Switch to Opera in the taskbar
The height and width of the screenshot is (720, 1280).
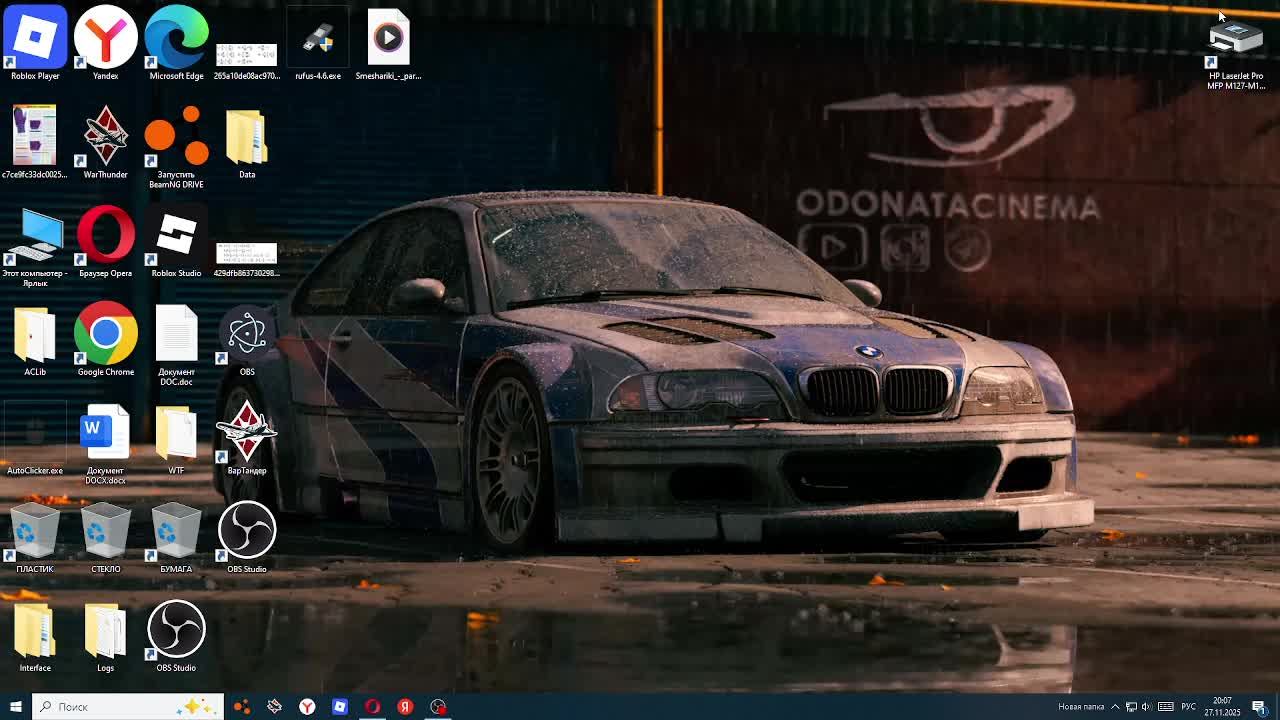click(372, 706)
